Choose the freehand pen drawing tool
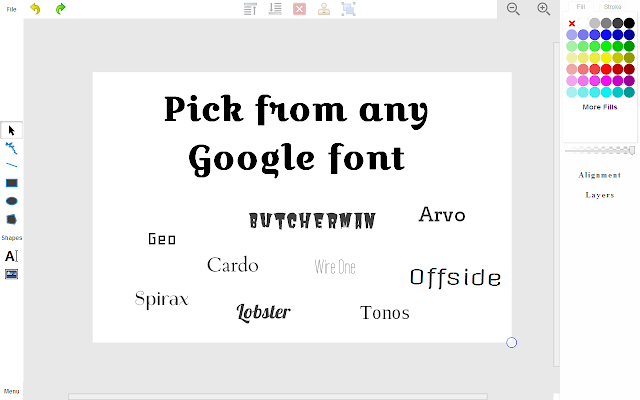This screenshot has height=400, width=640. pos(11,148)
